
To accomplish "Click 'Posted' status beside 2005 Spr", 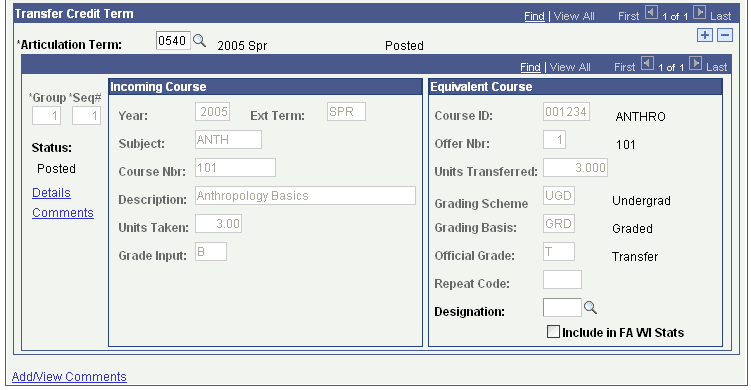I will pyautogui.click(x=404, y=46).
